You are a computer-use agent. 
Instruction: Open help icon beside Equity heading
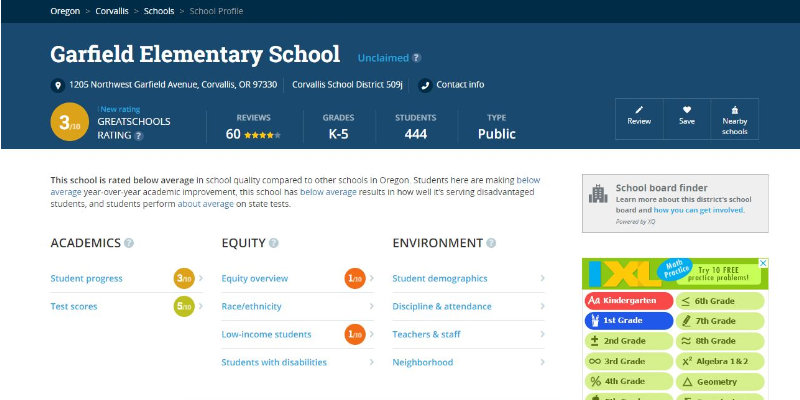pyautogui.click(x=273, y=243)
